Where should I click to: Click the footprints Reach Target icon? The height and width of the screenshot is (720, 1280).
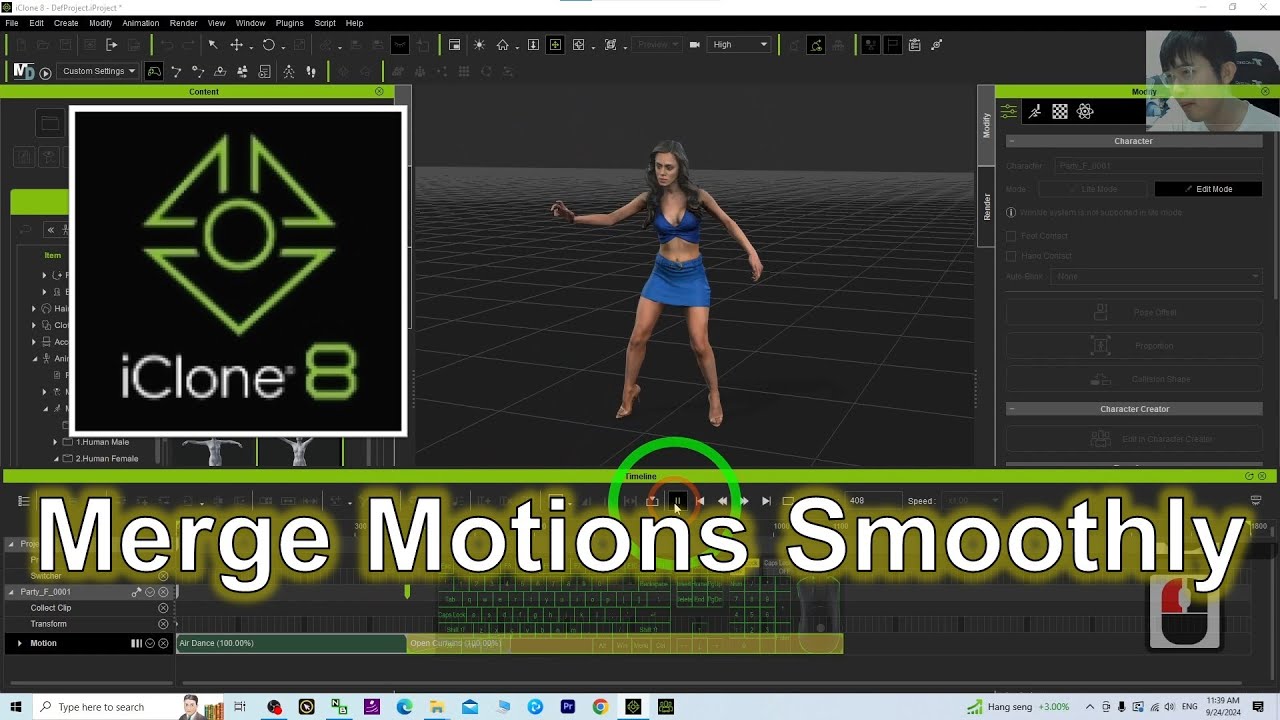(311, 72)
